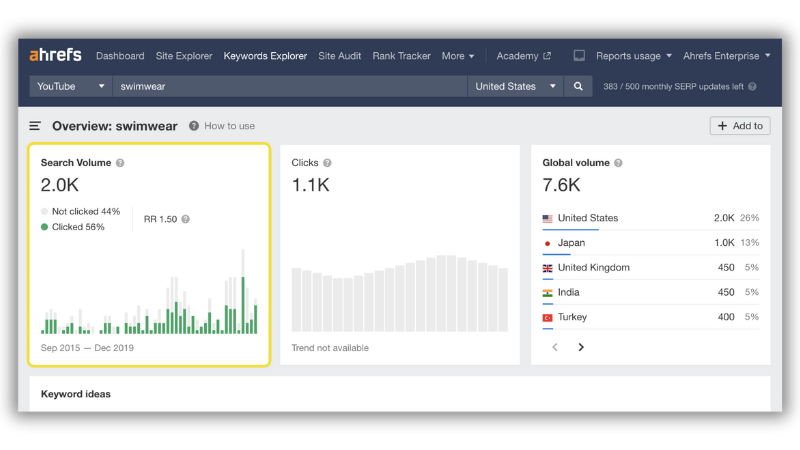Image resolution: width=800 pixels, height=450 pixels.
Task: Click the monitor icon in top bar
Action: tap(579, 56)
